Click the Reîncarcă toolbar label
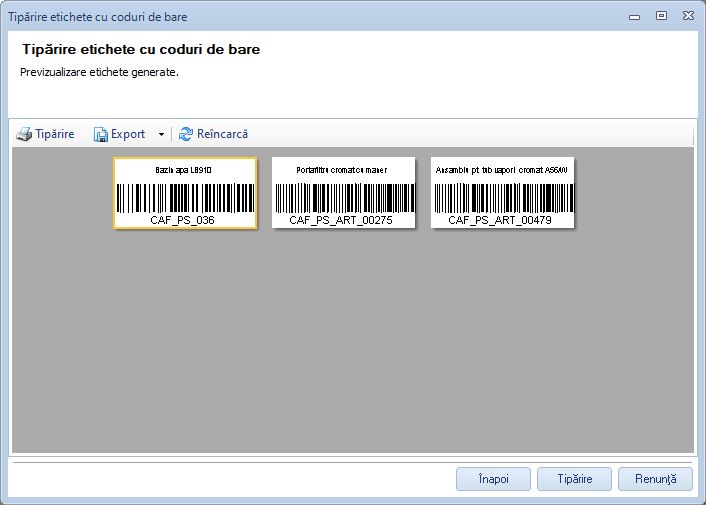 click(222, 134)
